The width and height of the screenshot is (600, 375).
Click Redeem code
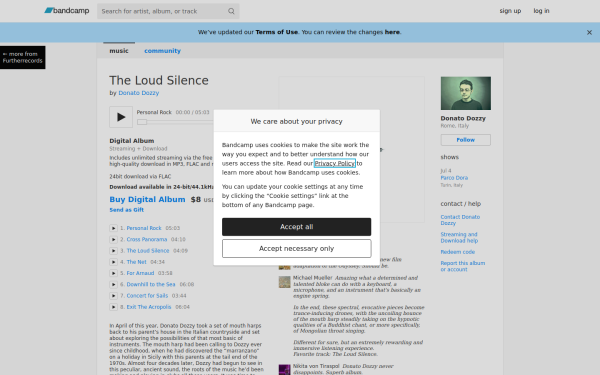[x=458, y=252]
